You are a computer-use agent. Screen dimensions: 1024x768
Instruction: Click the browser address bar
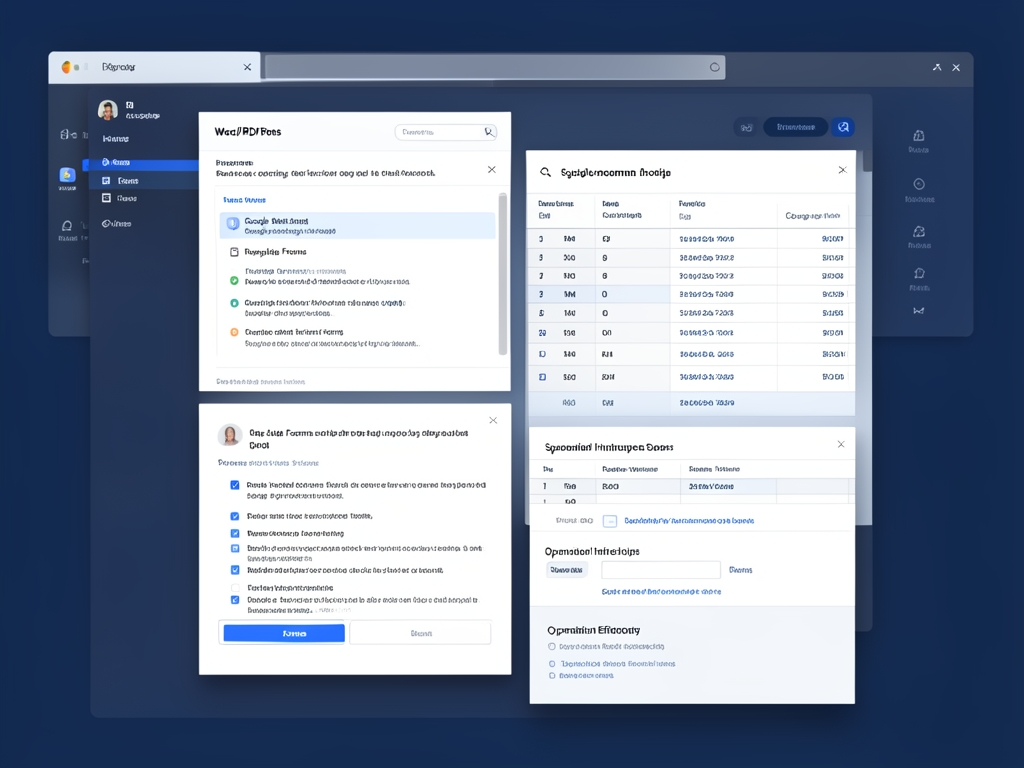(x=494, y=67)
